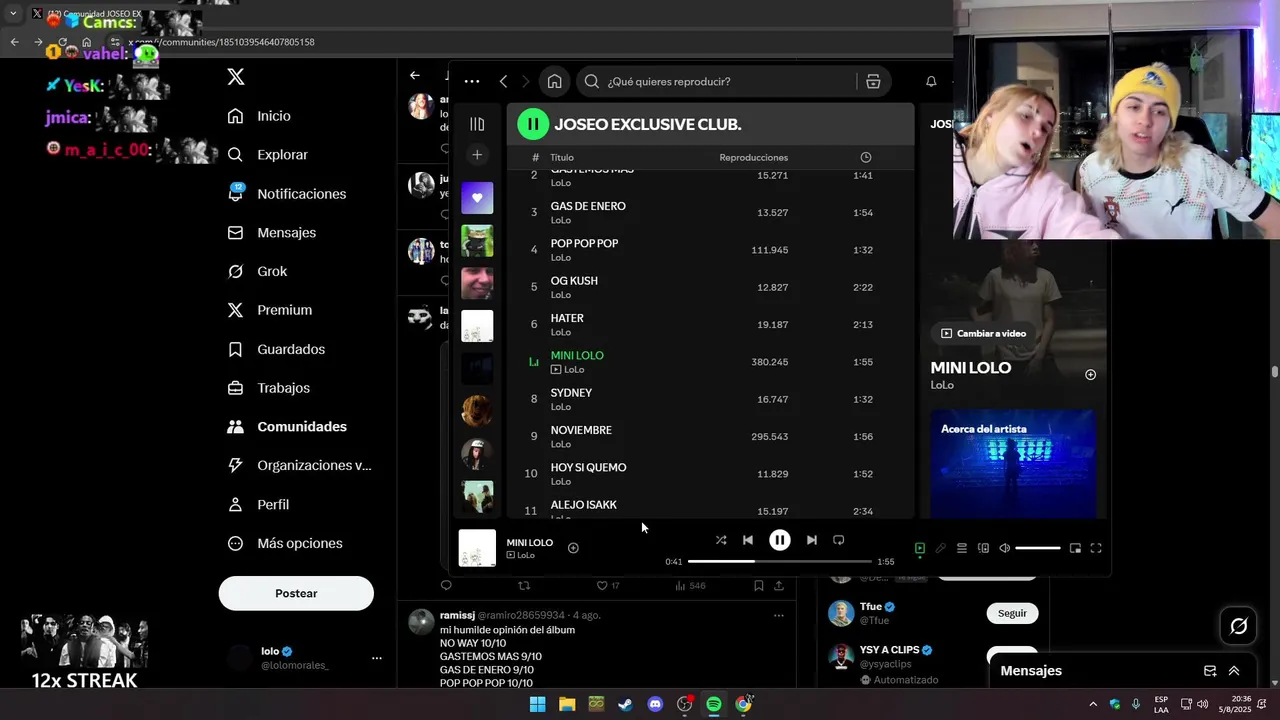Screen dimensions: 1280x720
Task: Open the lyrics microphone icon
Action: click(x=941, y=548)
